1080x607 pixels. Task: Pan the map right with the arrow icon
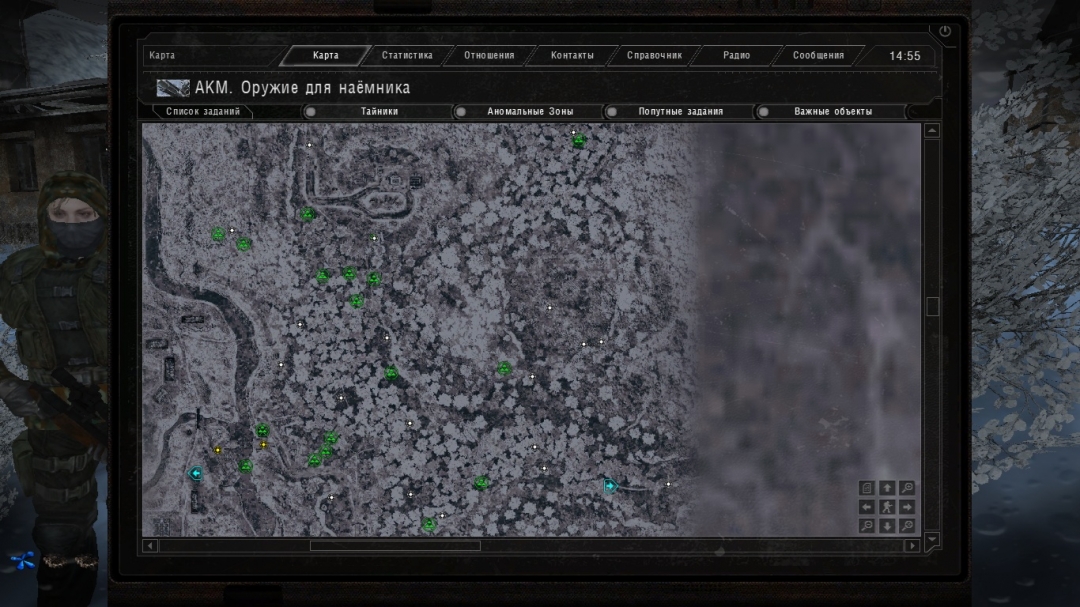pyautogui.click(x=907, y=507)
